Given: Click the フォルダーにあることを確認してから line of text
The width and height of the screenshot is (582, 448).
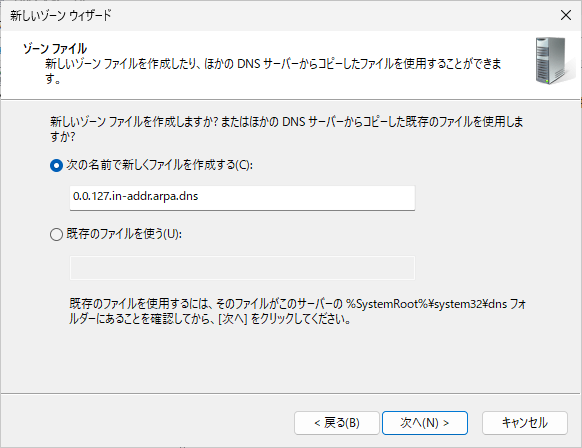Looking at the screenshot, I should point(210,319).
